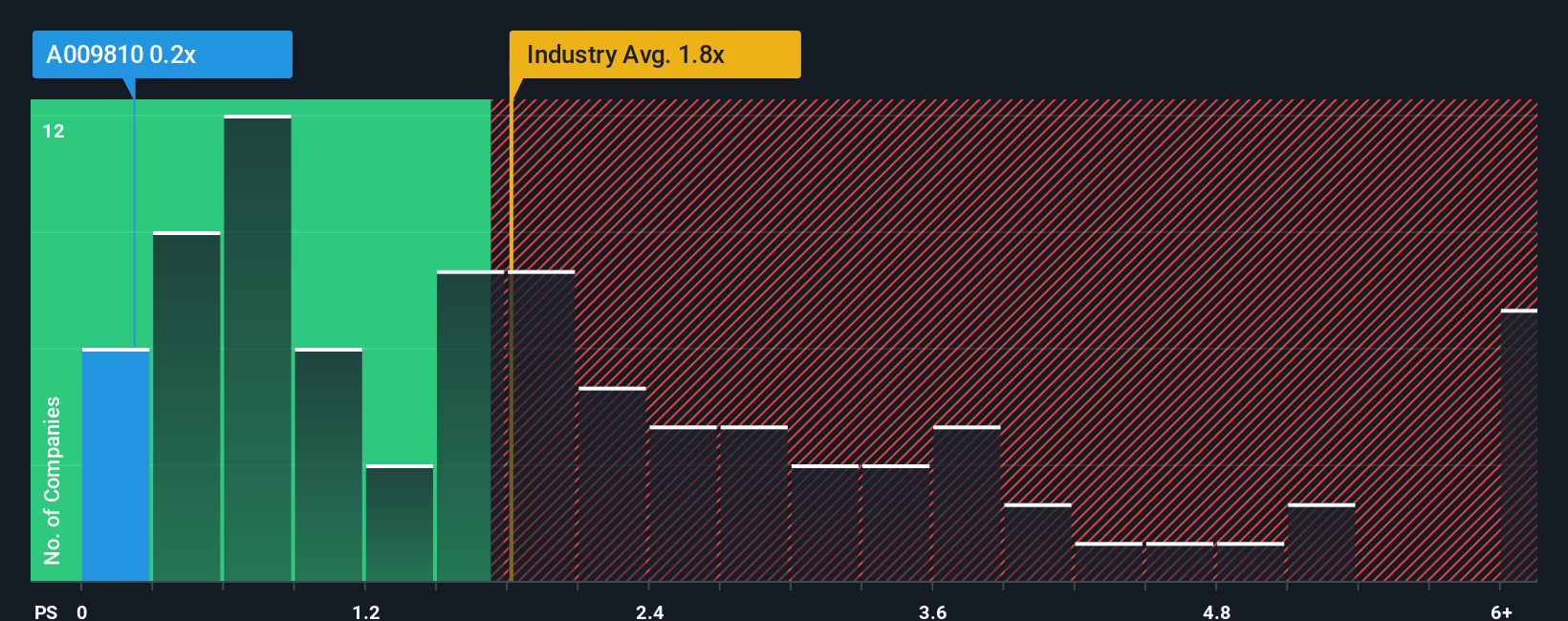This screenshot has width=1568, height=621.
Task: Click the No. of Companies axis title
Action: (x=52, y=481)
